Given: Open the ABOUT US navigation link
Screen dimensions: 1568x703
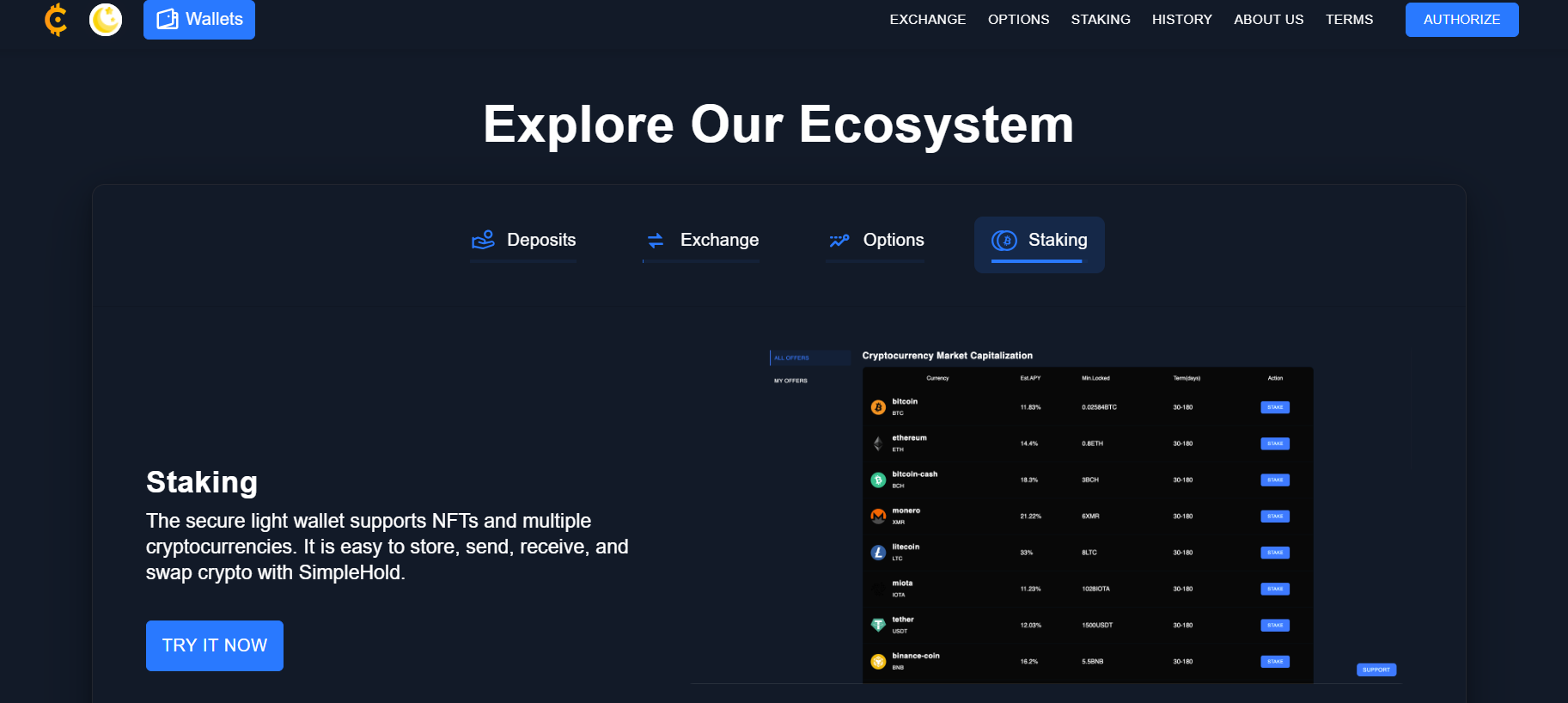Looking at the screenshot, I should pyautogui.click(x=1268, y=19).
